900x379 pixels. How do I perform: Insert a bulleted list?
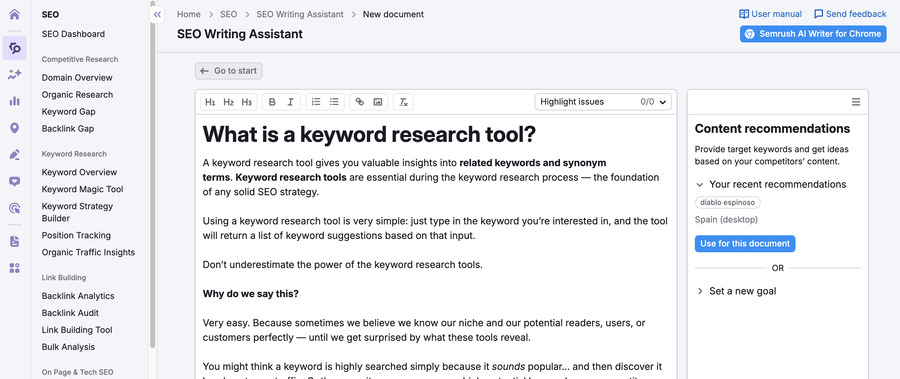334,102
